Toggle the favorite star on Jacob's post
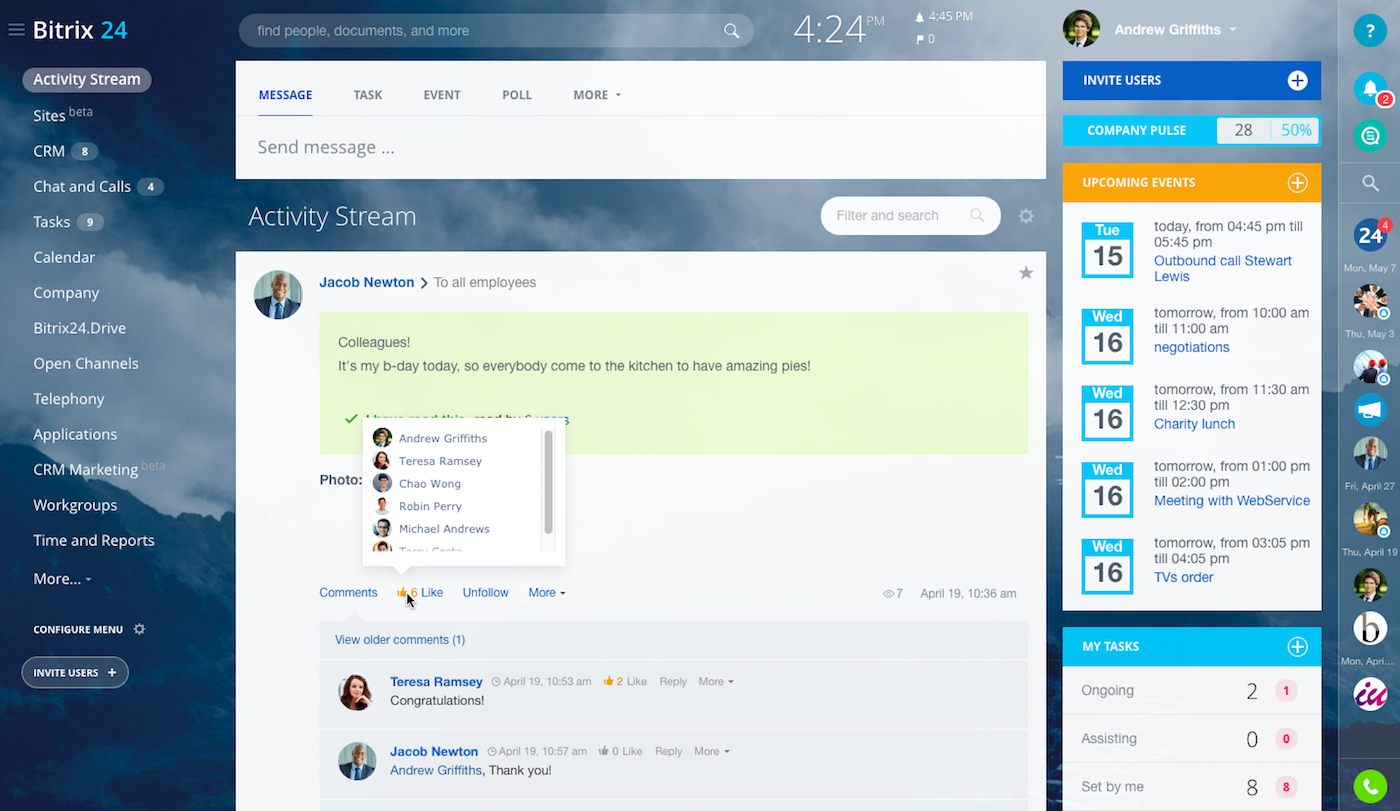 (x=1026, y=273)
